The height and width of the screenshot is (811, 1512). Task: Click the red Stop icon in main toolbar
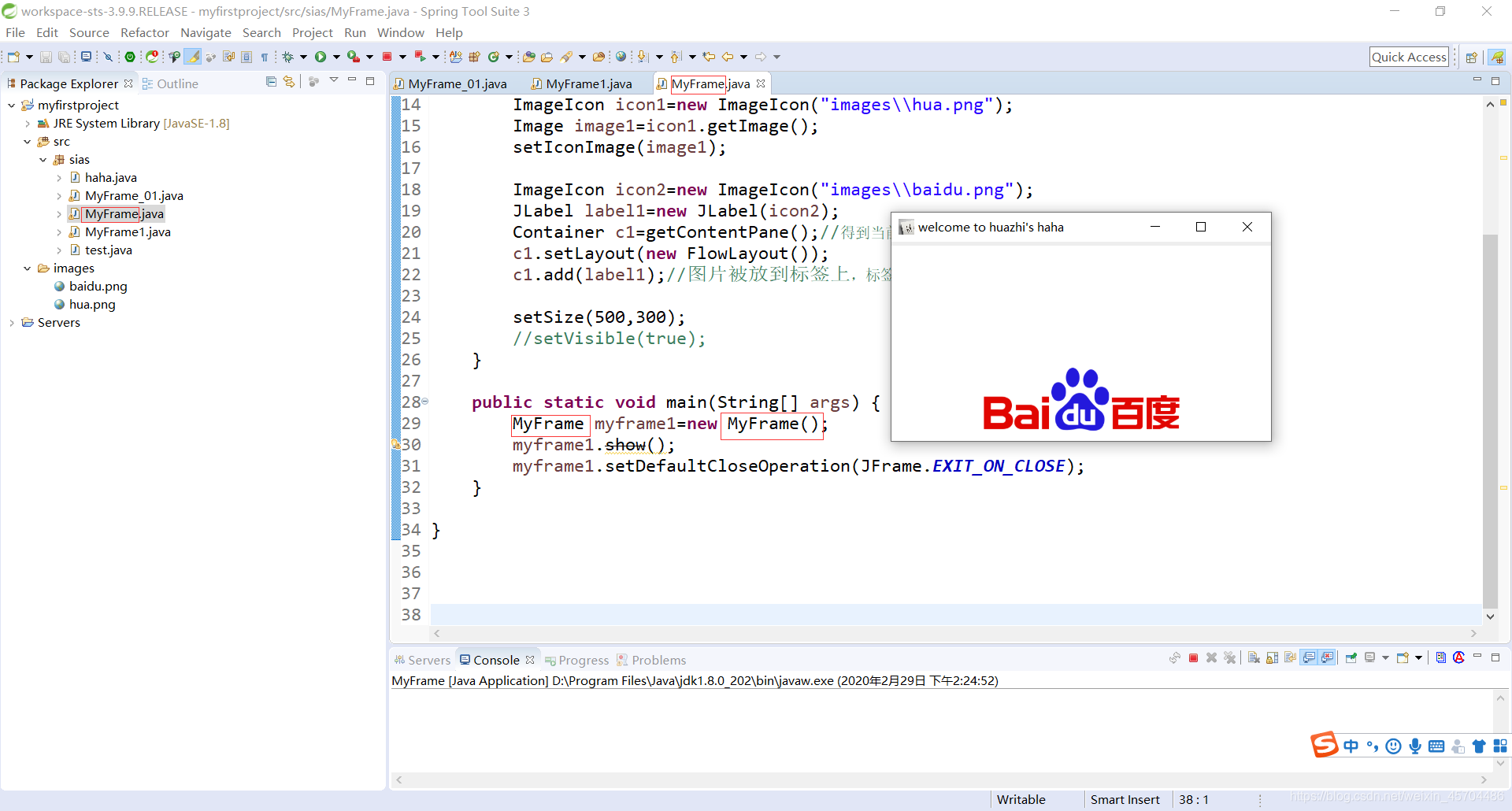pos(387,57)
